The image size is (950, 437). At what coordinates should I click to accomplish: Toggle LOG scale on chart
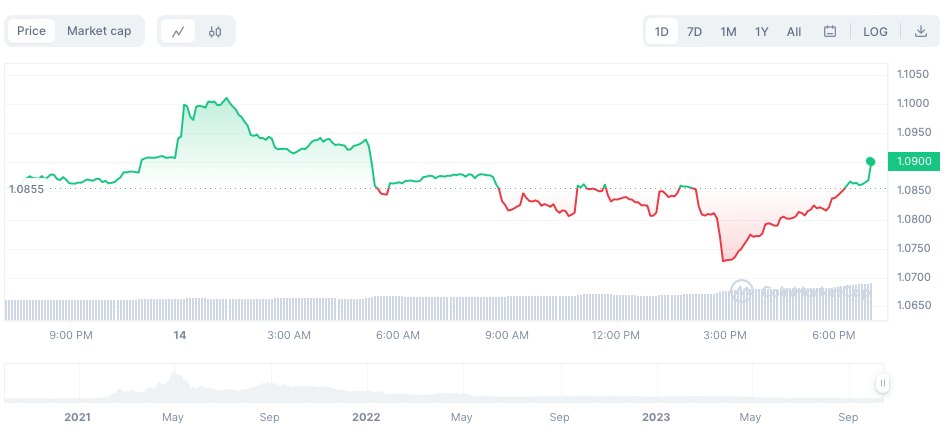pyautogui.click(x=875, y=31)
